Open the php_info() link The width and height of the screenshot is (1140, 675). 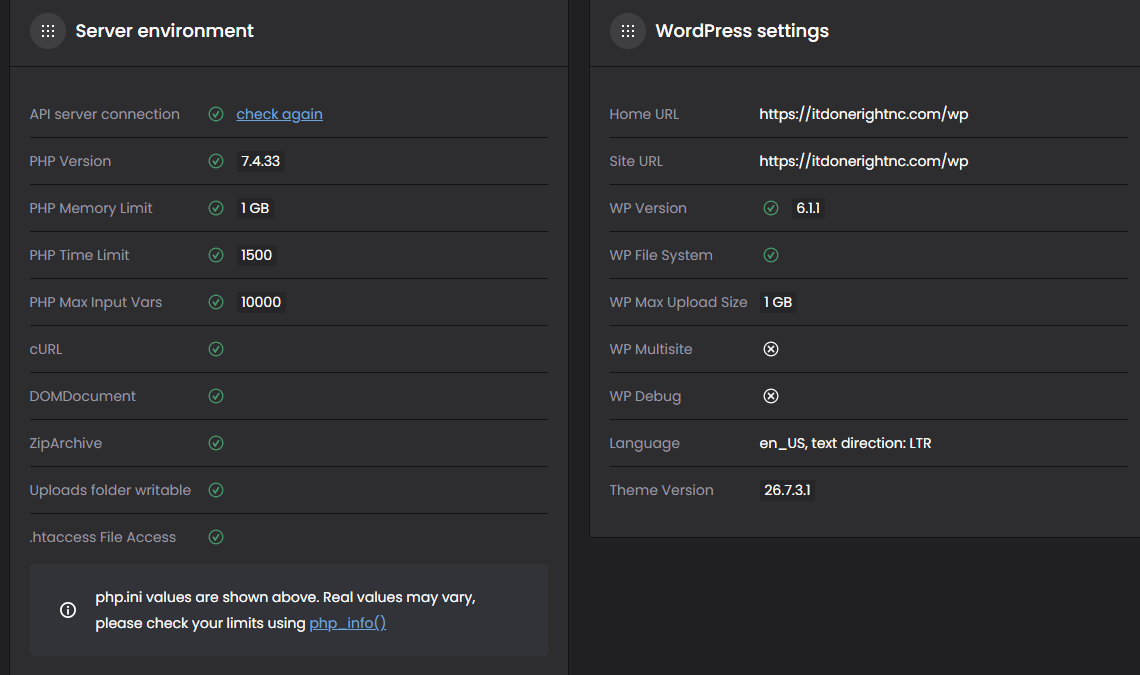coord(348,623)
